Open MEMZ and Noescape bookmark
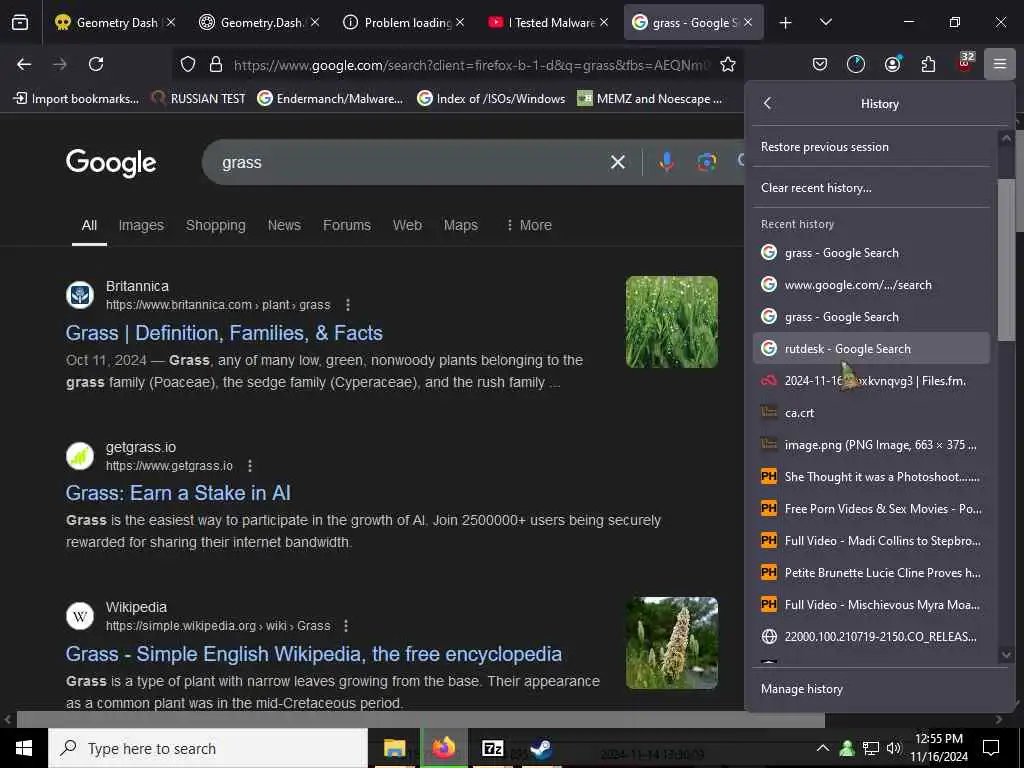Screen dimensions: 1024x768 (650, 99)
